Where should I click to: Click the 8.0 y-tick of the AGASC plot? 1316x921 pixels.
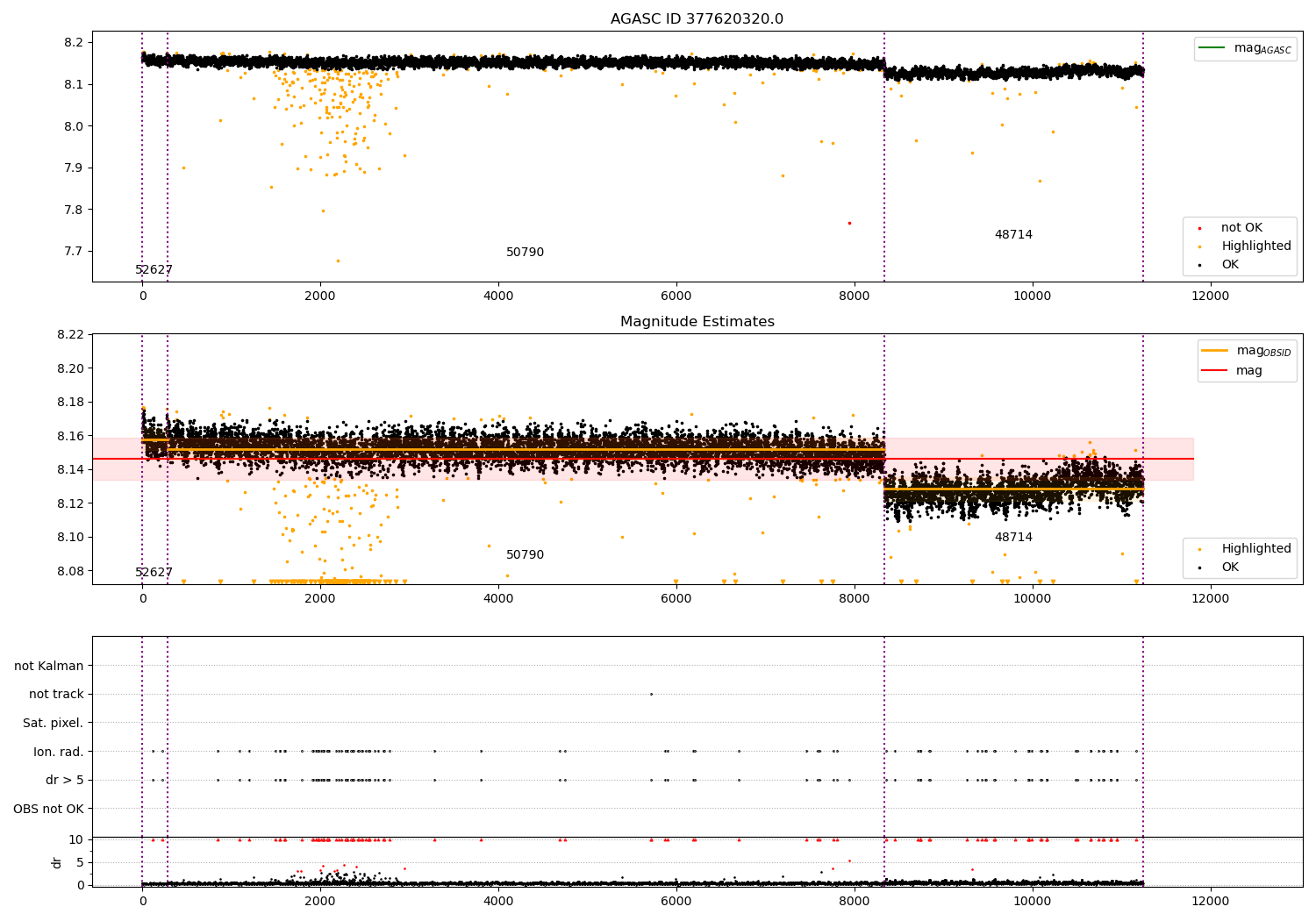(x=75, y=126)
